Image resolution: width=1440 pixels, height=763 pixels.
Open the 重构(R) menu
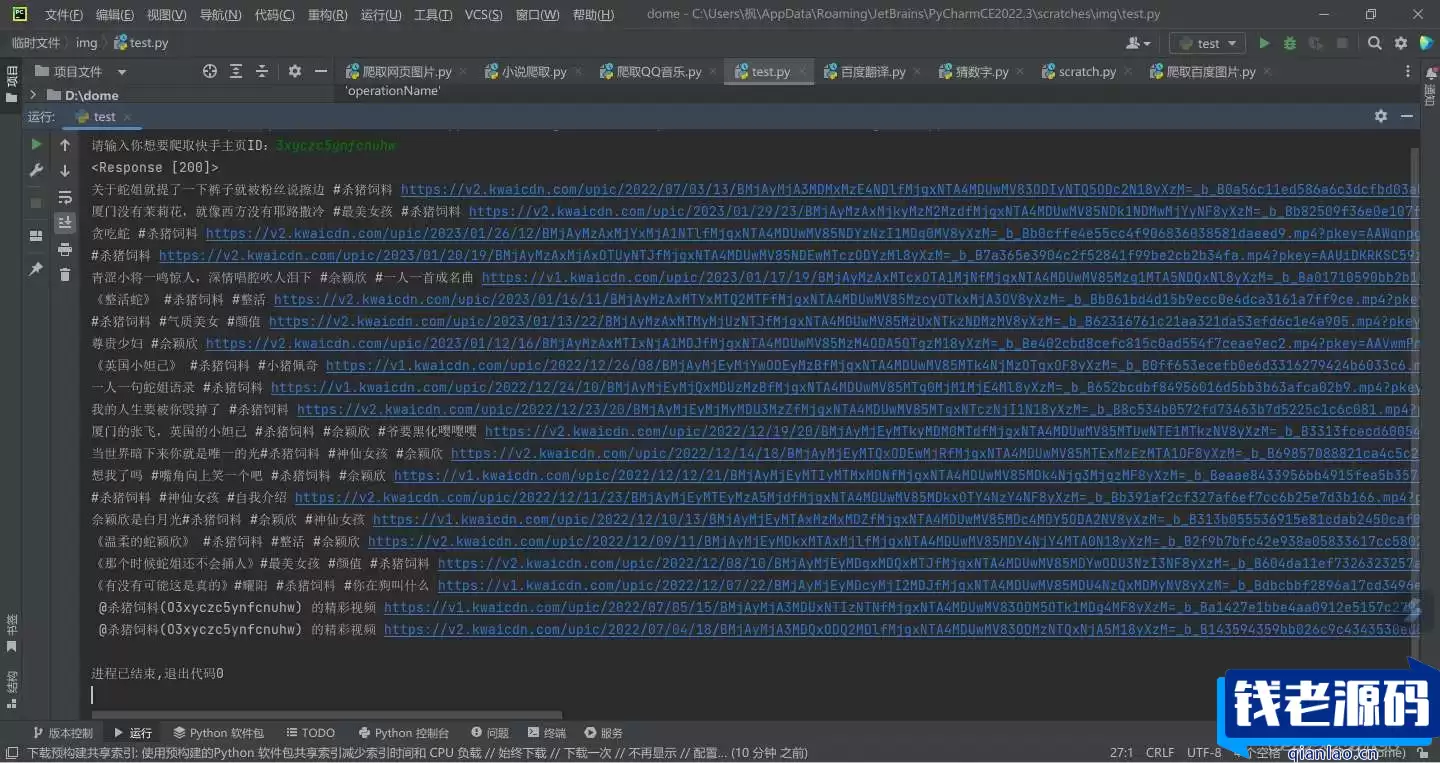coord(328,15)
